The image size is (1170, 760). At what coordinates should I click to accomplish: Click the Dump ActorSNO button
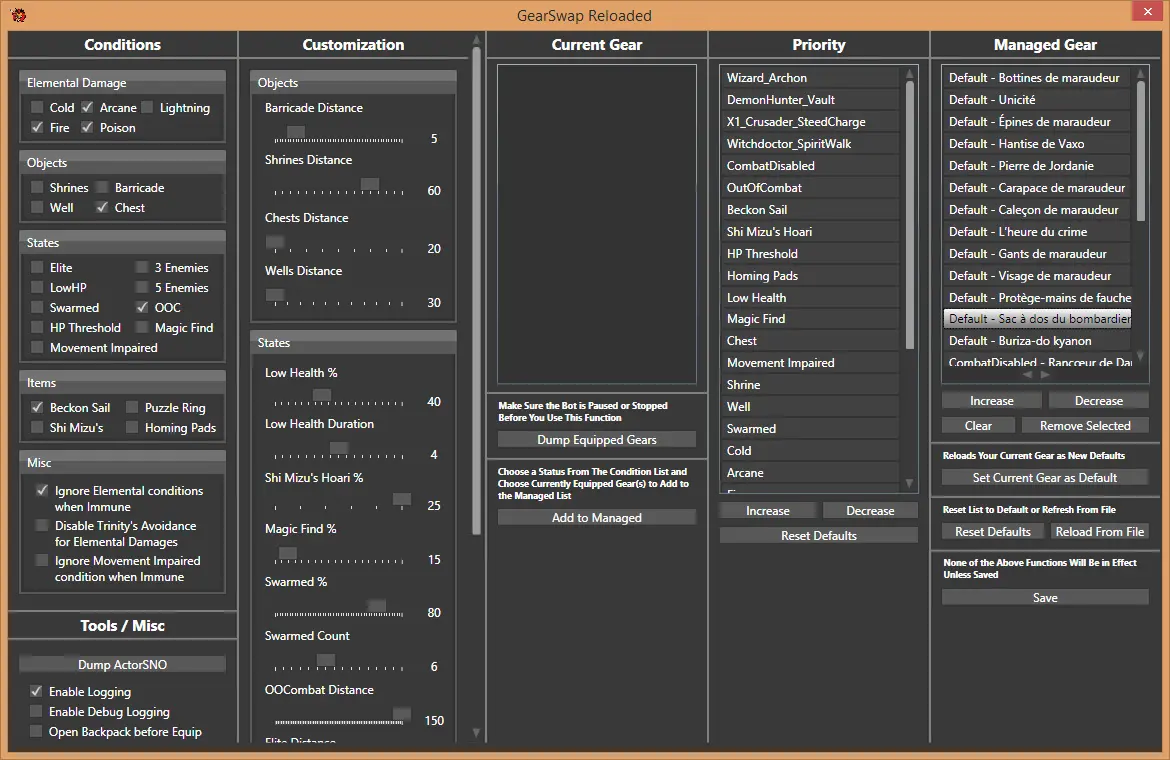122,665
